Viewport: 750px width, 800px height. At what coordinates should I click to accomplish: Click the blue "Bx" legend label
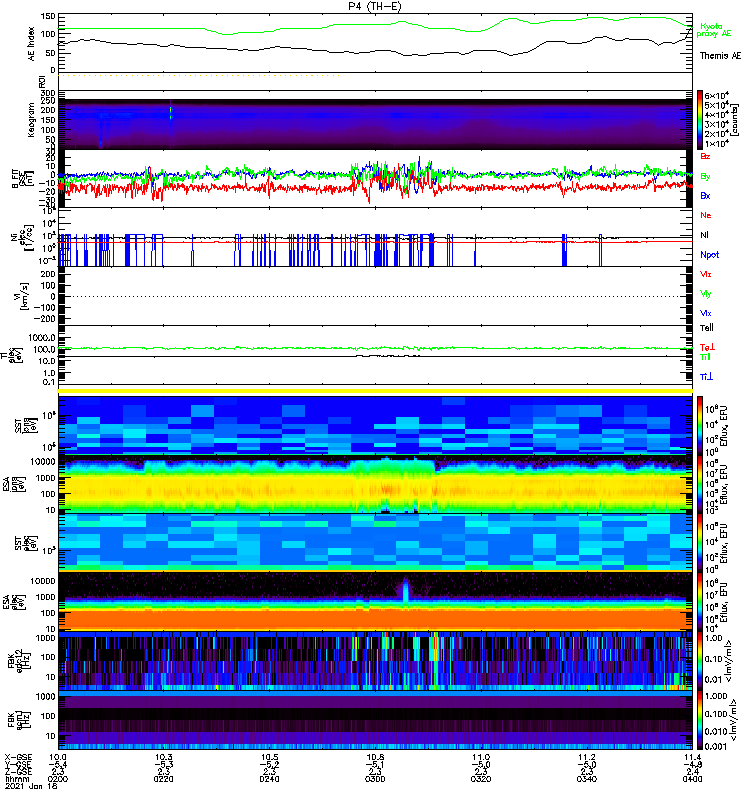pos(705,196)
